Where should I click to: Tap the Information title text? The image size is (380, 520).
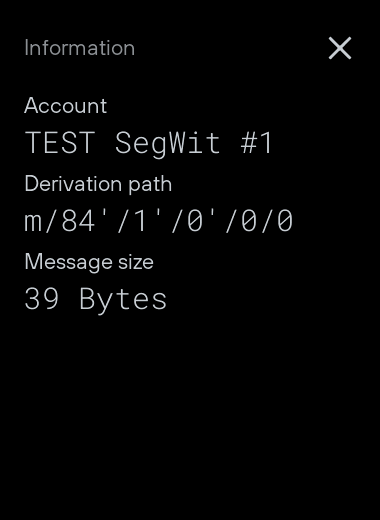click(80, 48)
